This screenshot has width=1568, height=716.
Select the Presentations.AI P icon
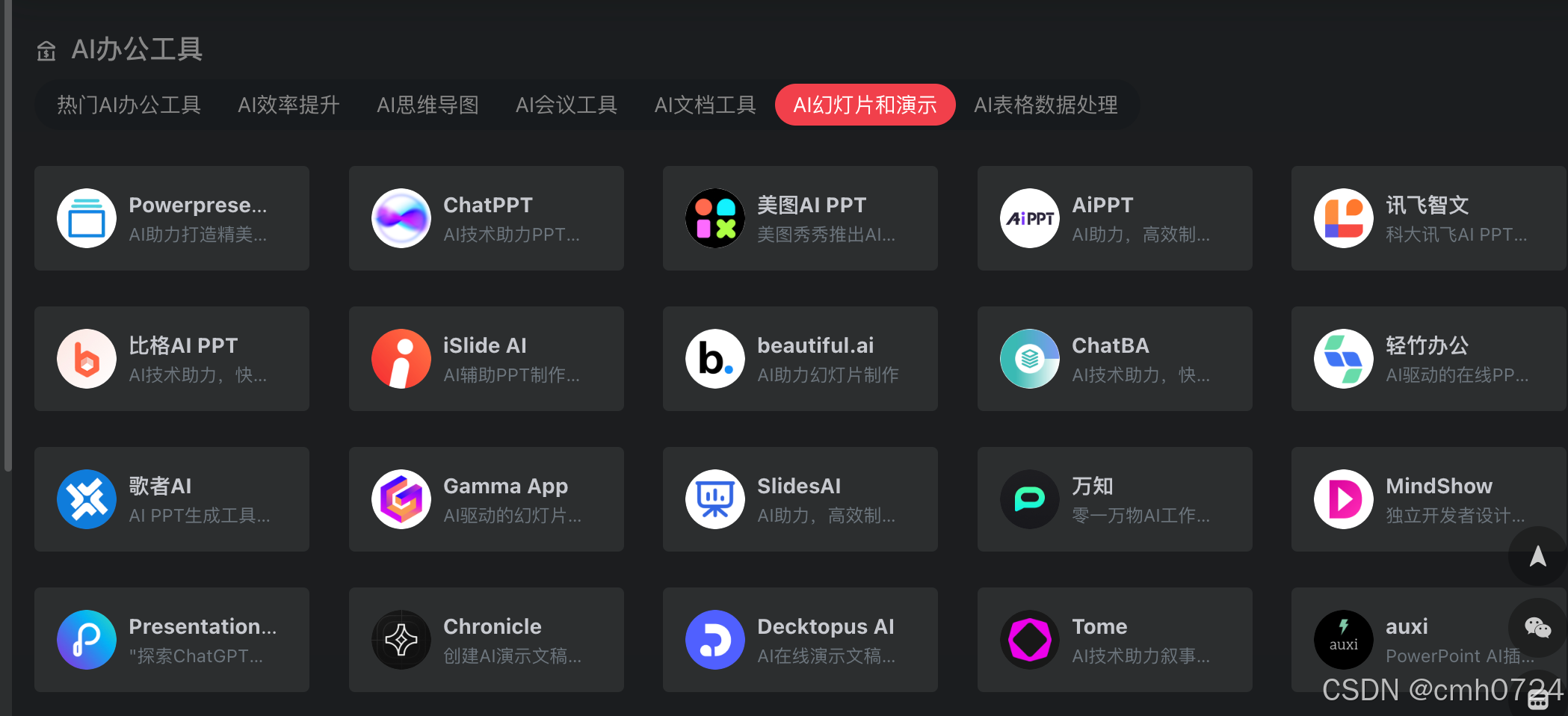[x=87, y=640]
